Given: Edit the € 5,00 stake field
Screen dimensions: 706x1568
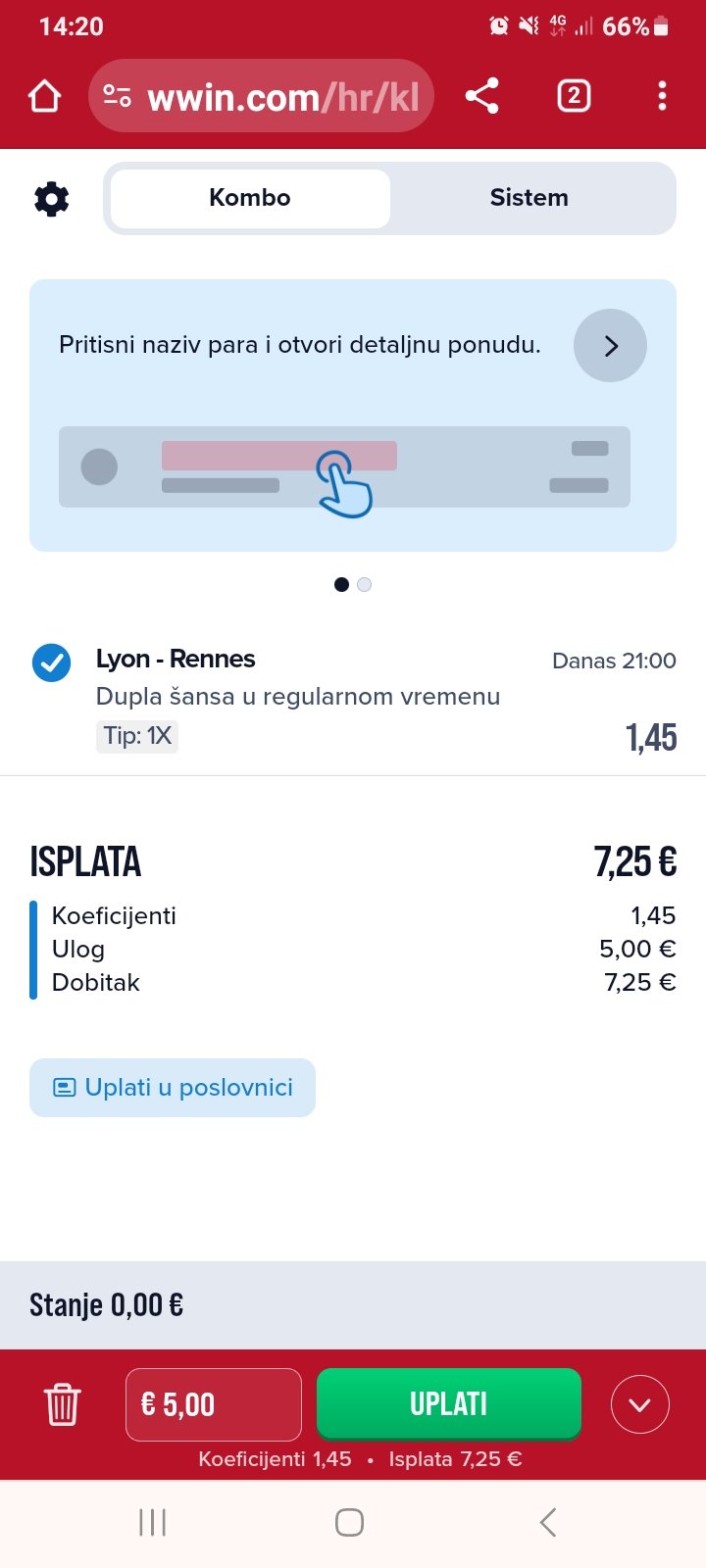Looking at the screenshot, I should coord(214,1404).
